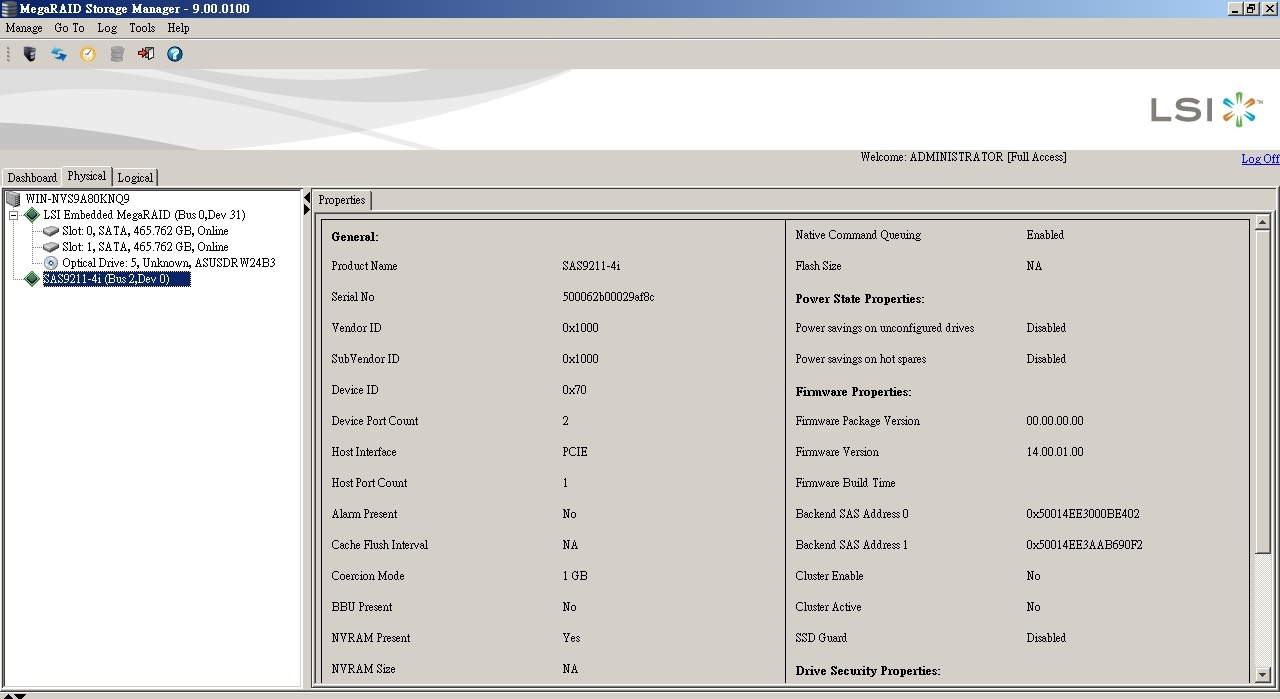This screenshot has width=1280, height=699.
Task: Click the serial number 500062b00029af8c
Action: (x=608, y=297)
